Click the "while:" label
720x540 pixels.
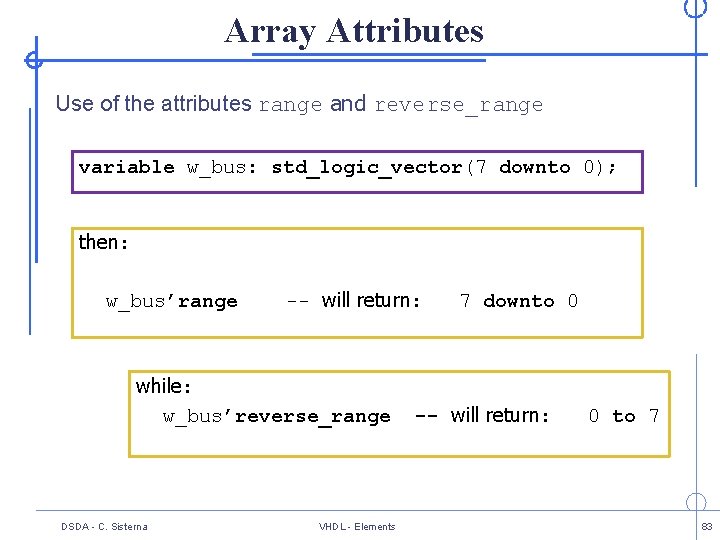164,386
